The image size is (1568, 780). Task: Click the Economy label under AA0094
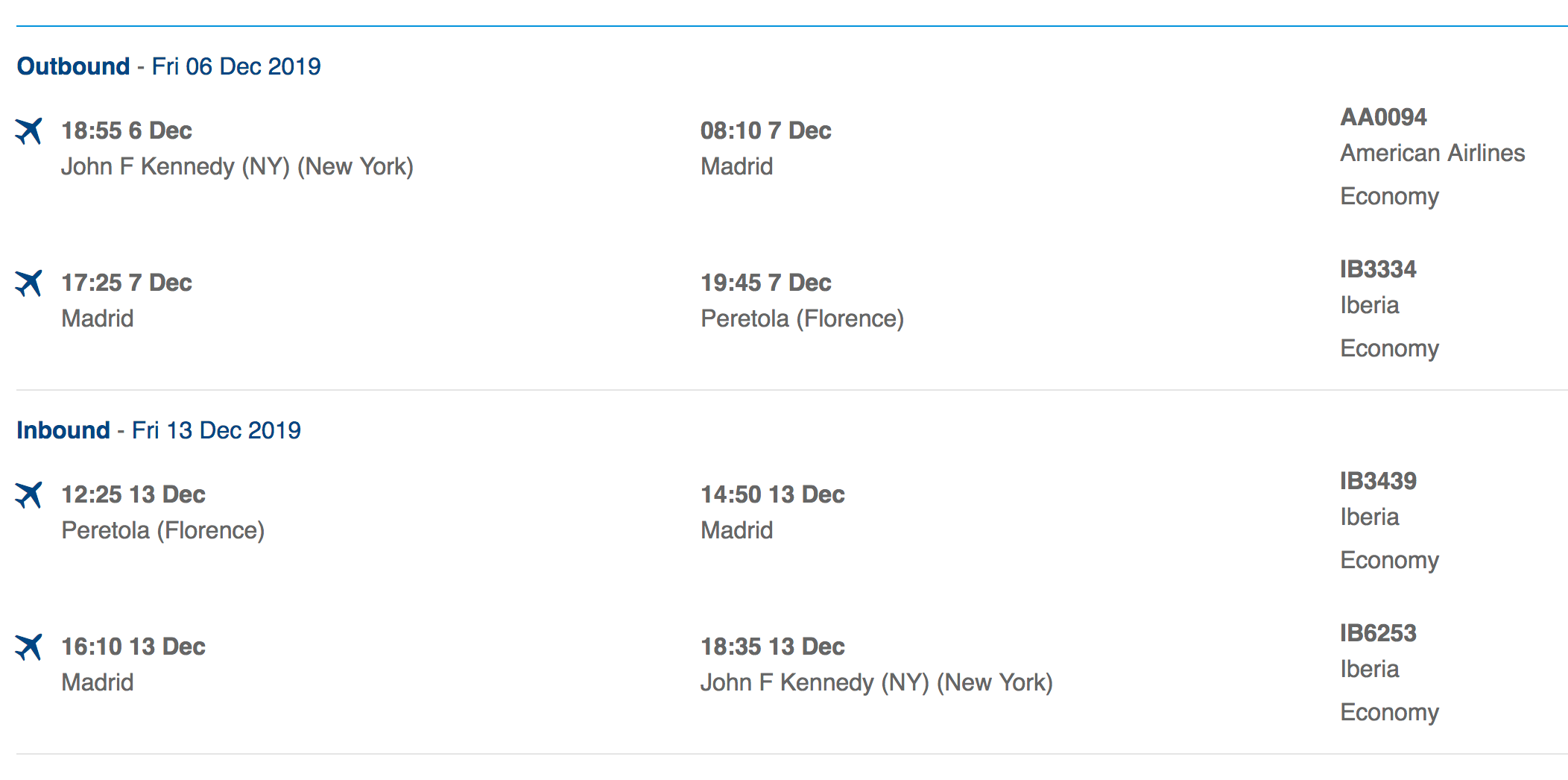click(x=1389, y=196)
